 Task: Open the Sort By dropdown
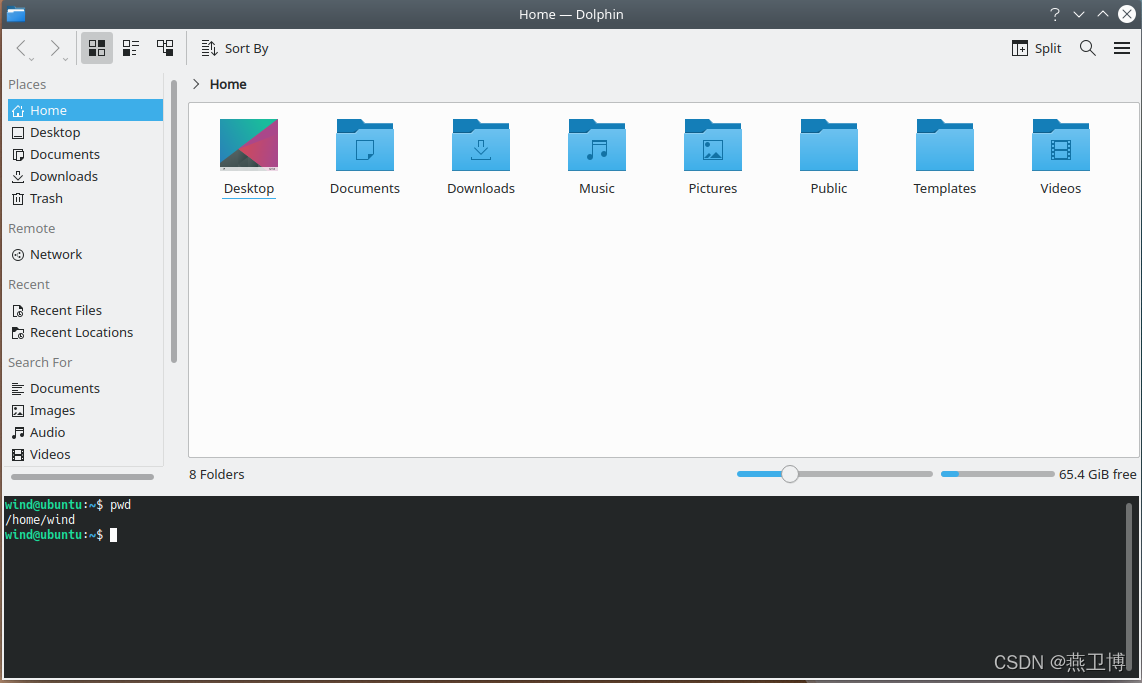coord(236,48)
